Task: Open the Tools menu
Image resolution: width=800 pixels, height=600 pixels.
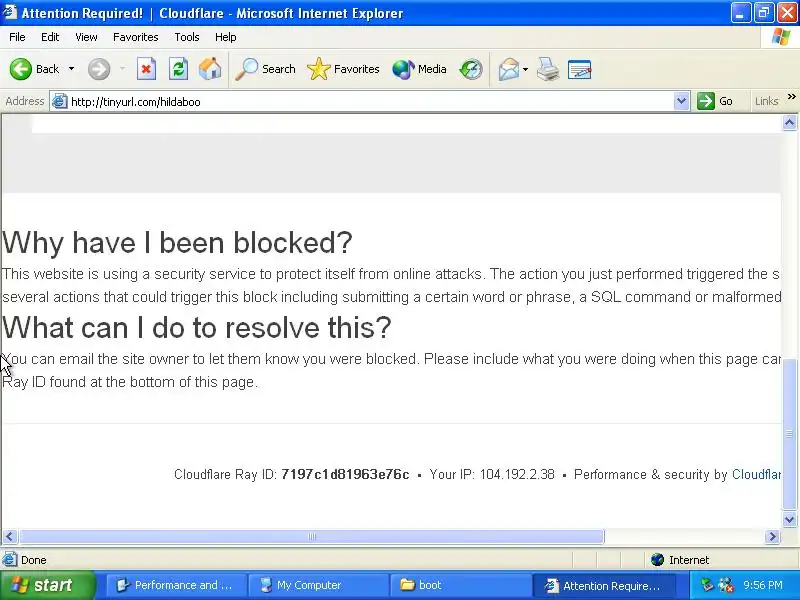Action: pos(187,37)
